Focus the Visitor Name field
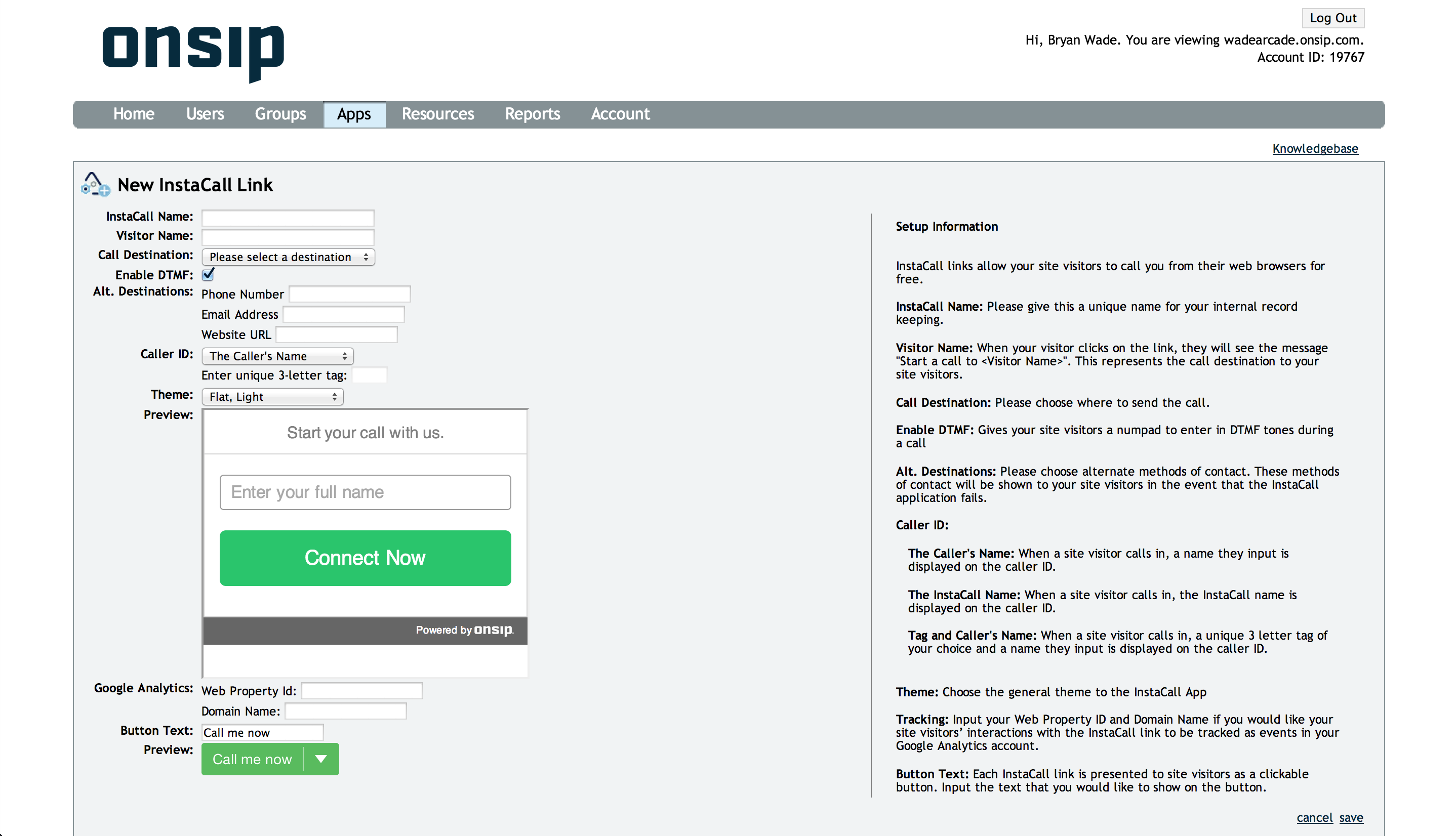The image size is (1456, 836). (x=288, y=237)
